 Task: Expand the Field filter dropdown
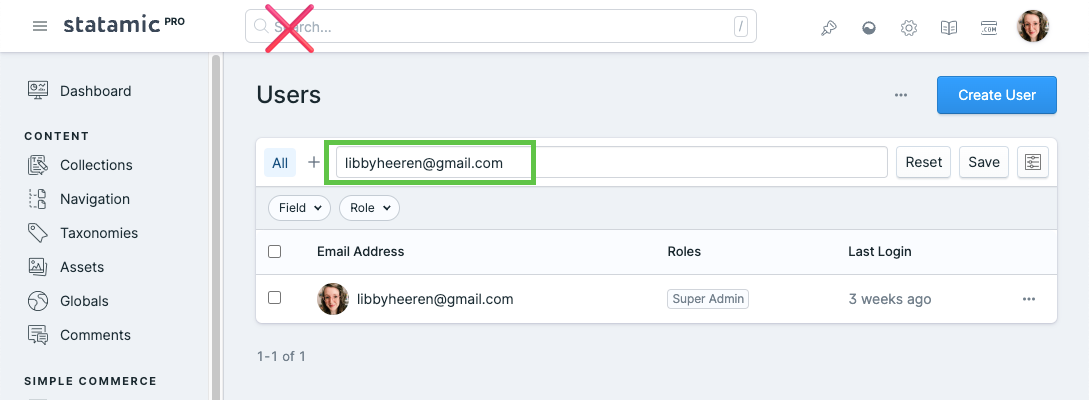click(x=299, y=208)
